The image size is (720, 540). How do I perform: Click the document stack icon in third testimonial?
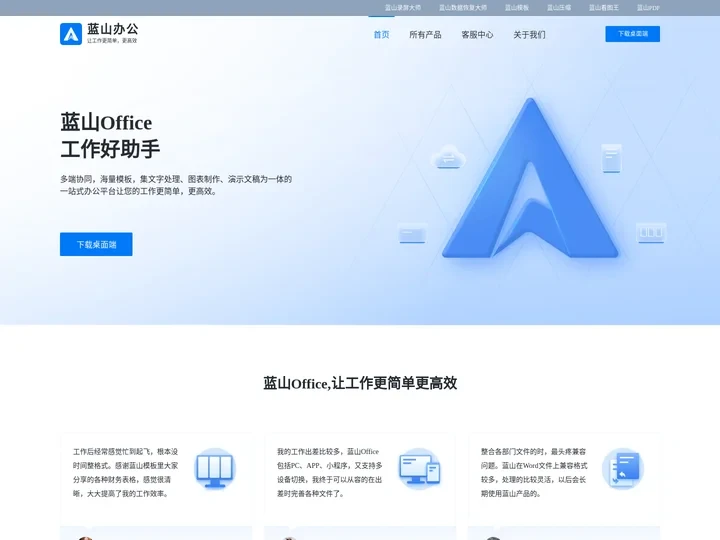coord(623,469)
